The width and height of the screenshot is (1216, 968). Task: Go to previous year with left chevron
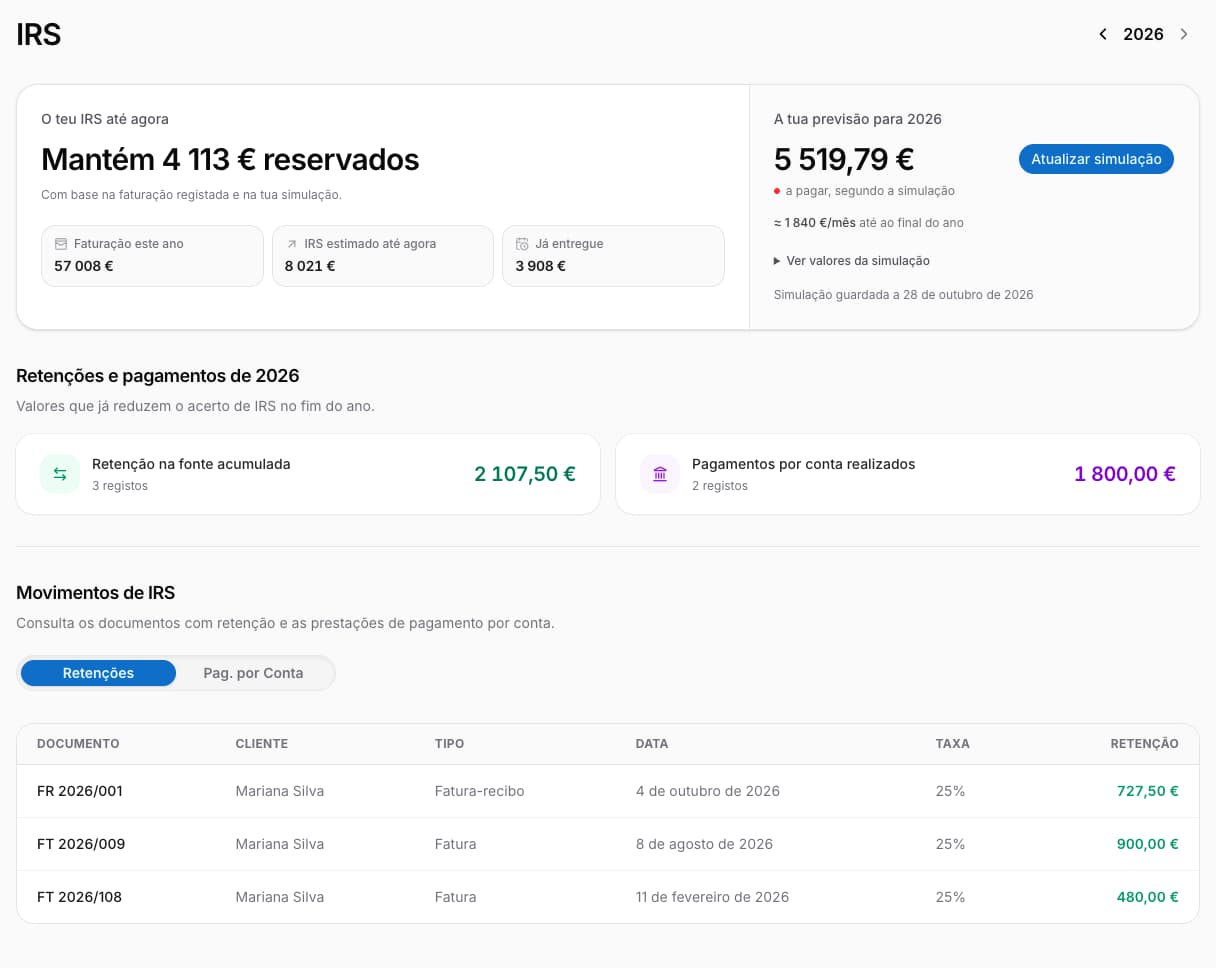tap(1103, 34)
